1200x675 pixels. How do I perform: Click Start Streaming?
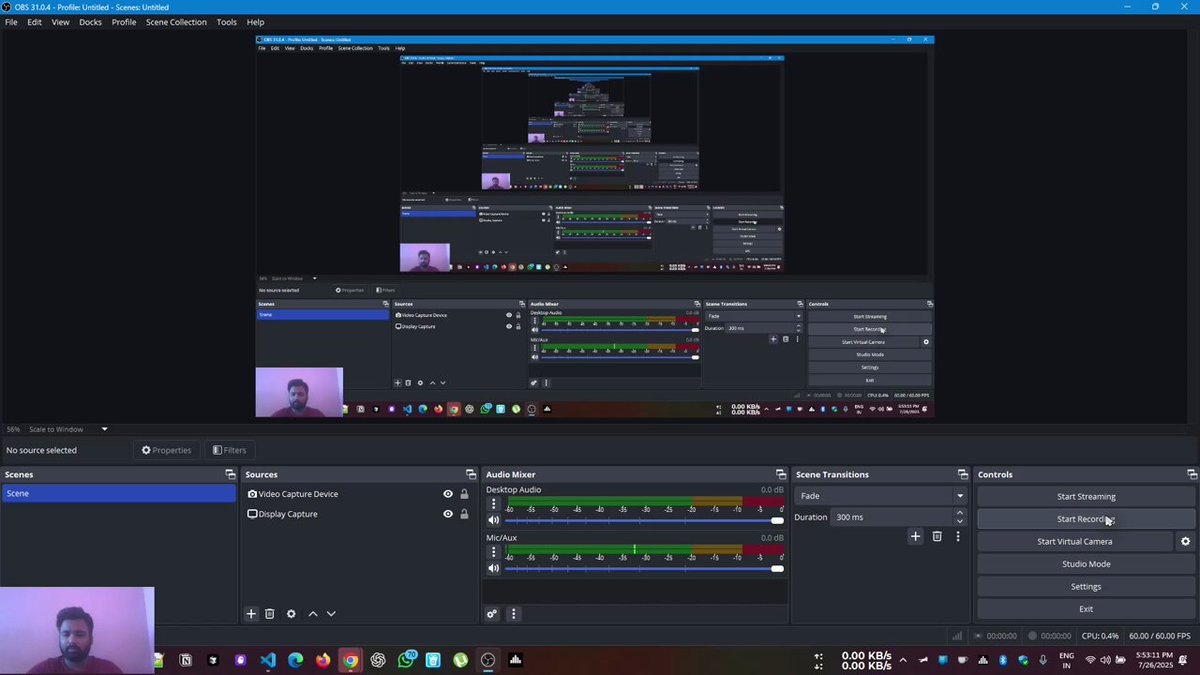tap(1086, 496)
